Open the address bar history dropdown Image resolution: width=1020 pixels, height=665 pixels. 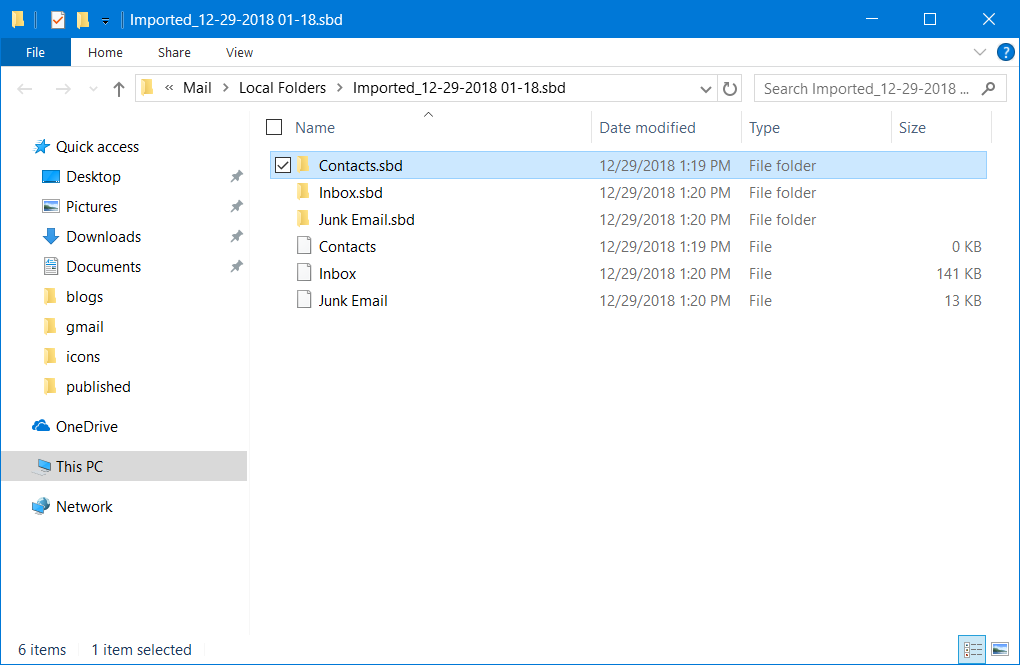click(x=705, y=89)
